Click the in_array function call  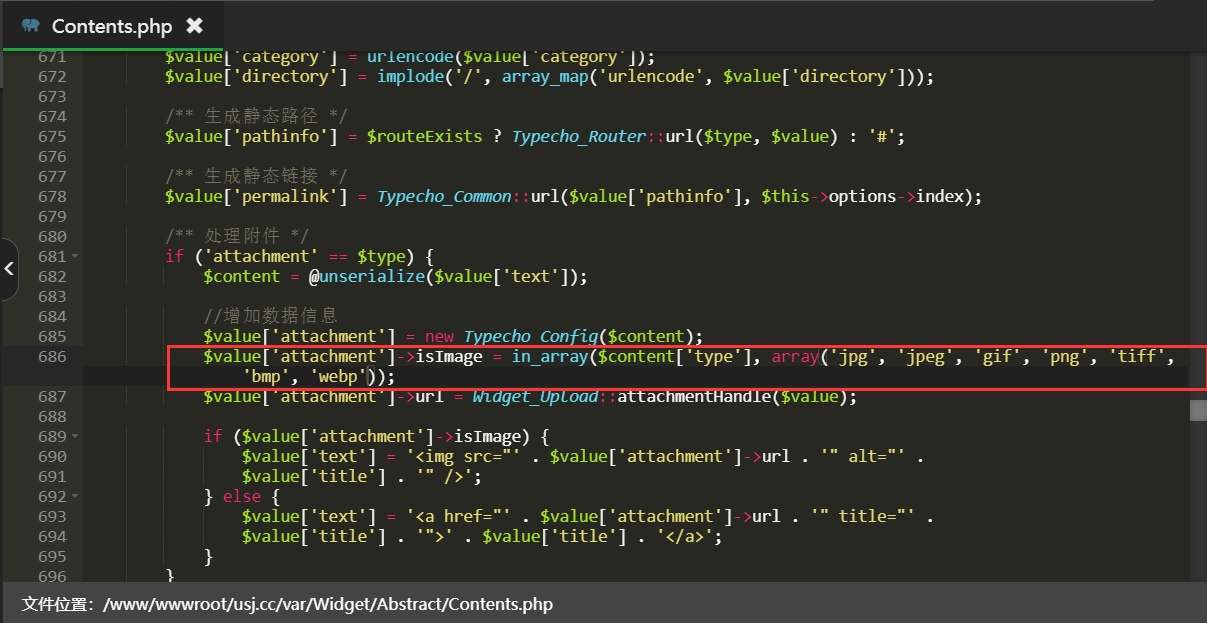point(549,357)
